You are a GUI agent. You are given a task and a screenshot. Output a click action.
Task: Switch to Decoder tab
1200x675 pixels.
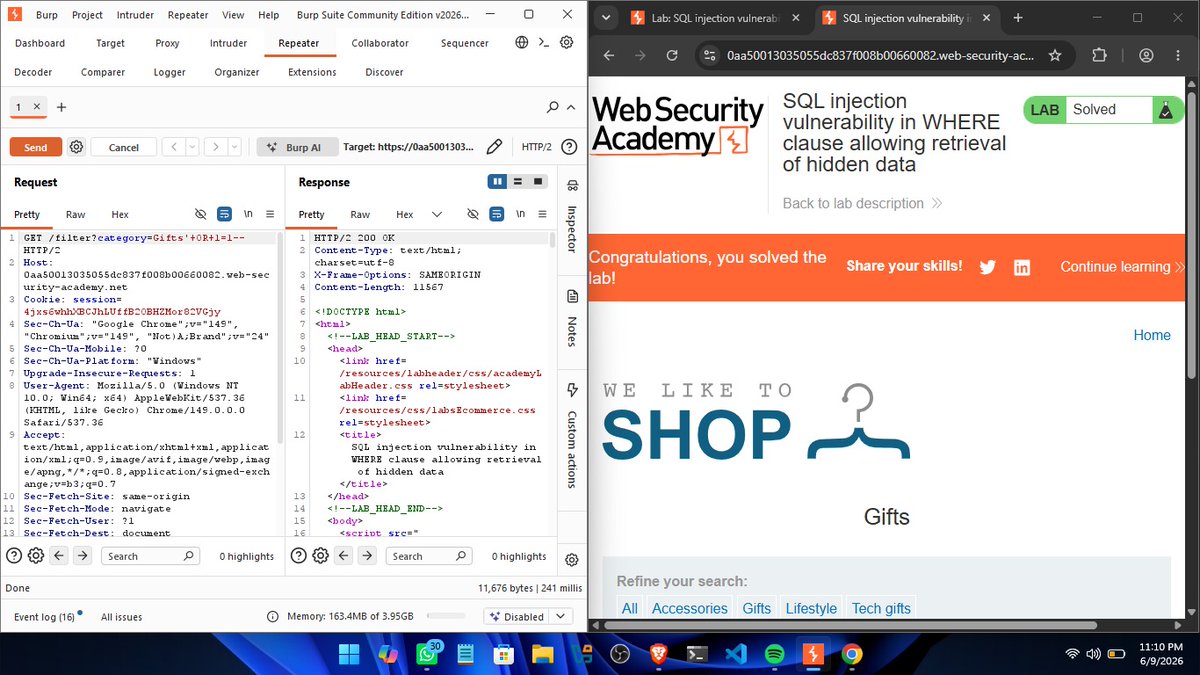[x=33, y=72]
